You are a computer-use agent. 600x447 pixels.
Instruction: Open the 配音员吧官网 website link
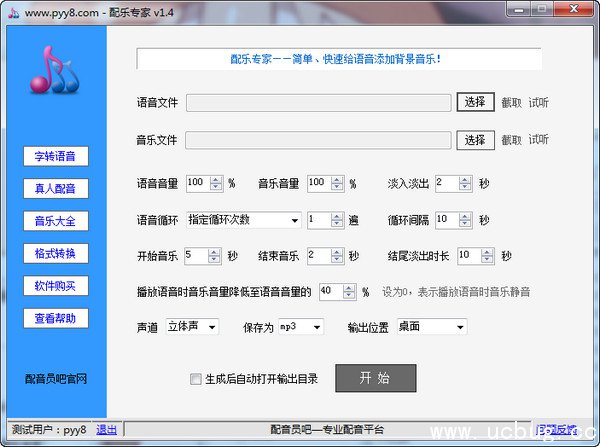click(x=56, y=379)
